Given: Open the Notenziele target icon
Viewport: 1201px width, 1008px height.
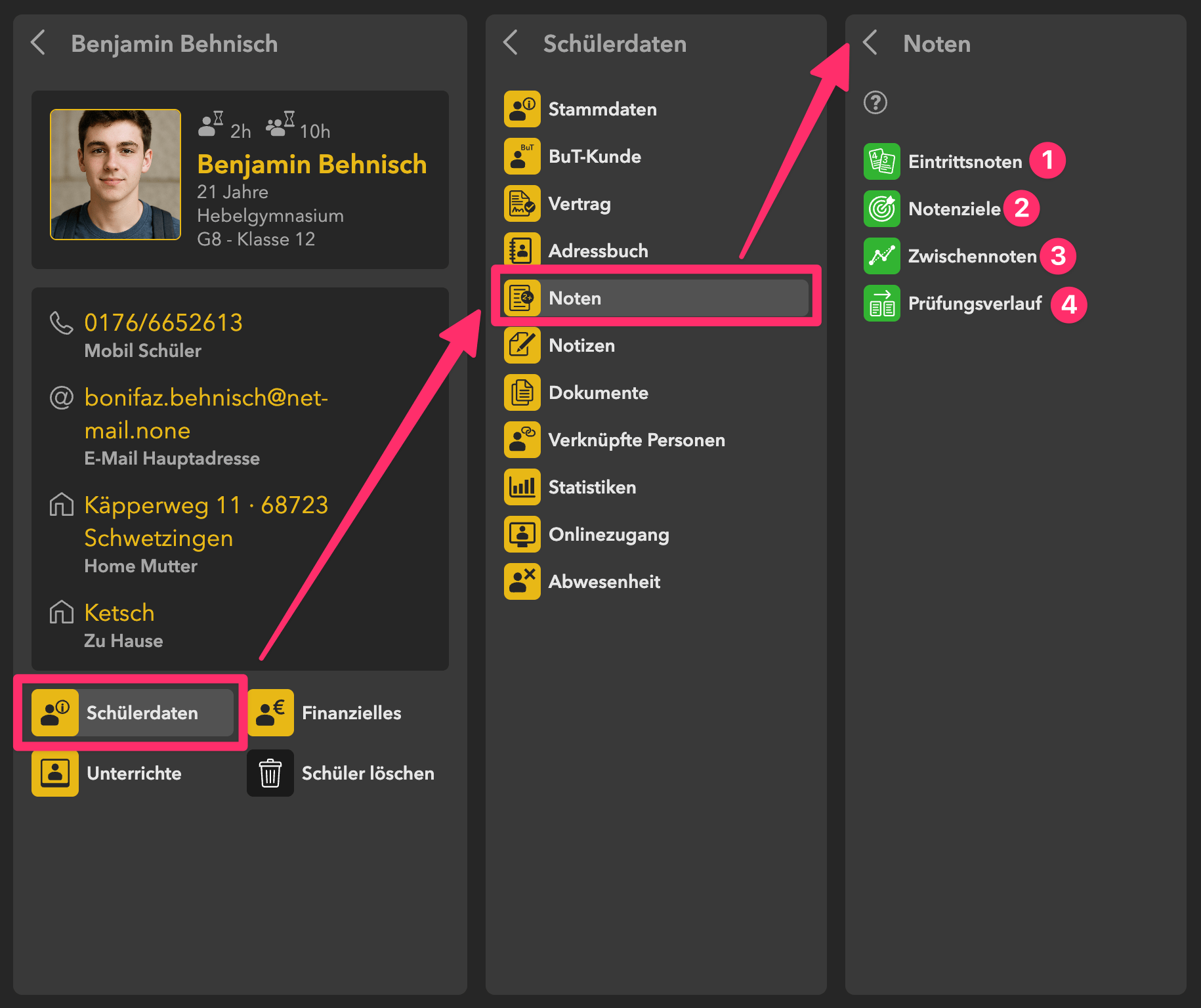Looking at the screenshot, I should (x=881, y=209).
